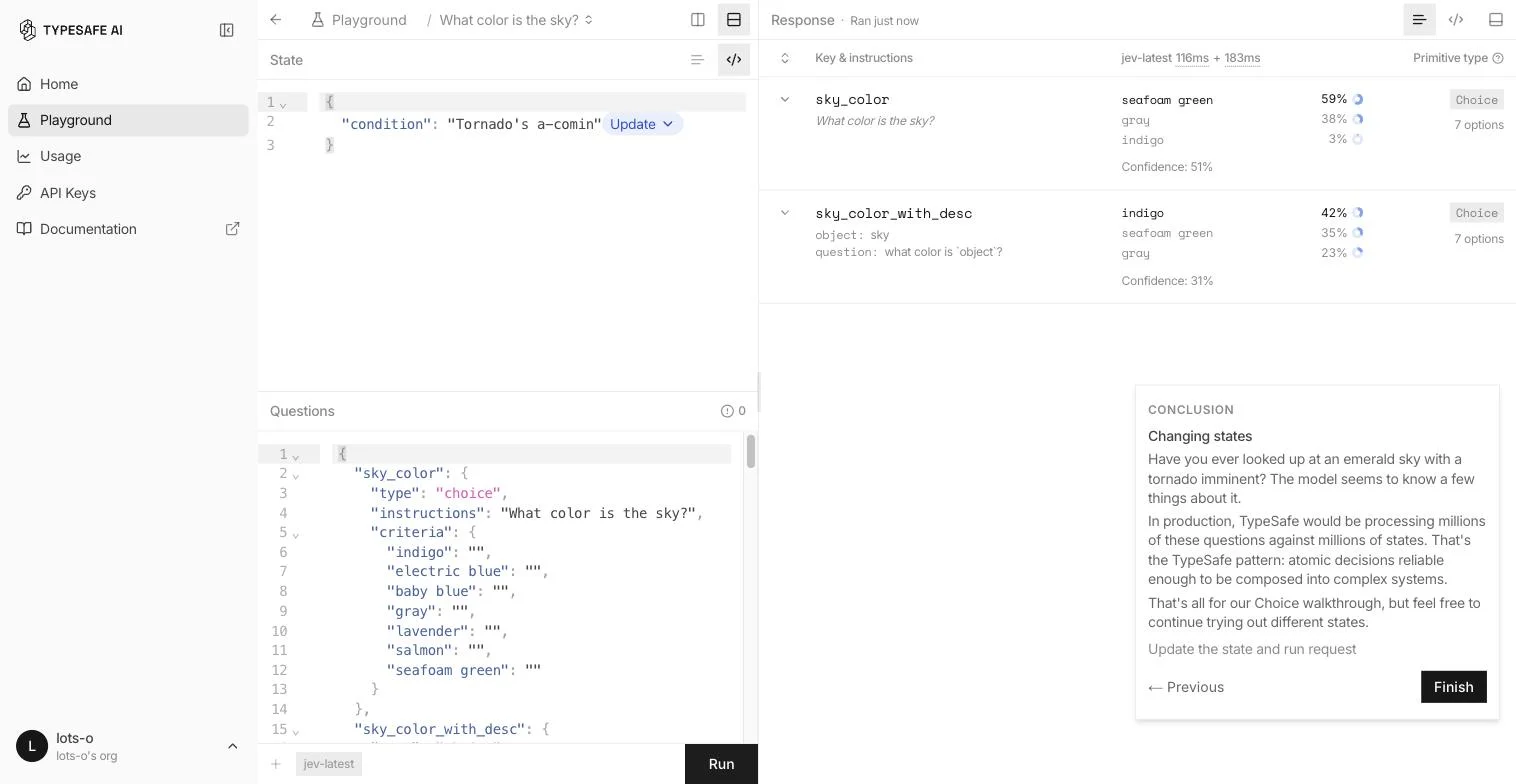1516x784 pixels.
Task: Switch to stacked row layout icon
Action: (x=734, y=19)
